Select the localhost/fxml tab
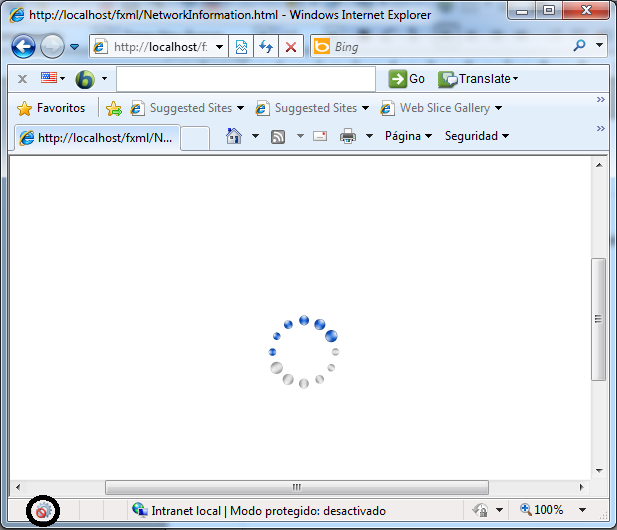Image resolution: width=617 pixels, height=530 pixels. click(98, 138)
